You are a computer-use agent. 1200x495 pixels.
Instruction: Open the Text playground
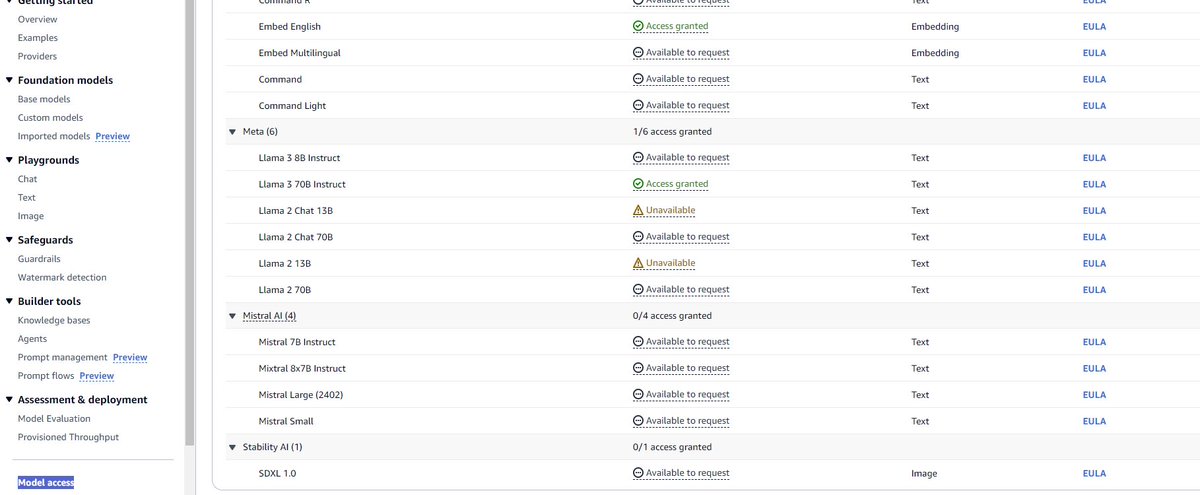(27, 197)
